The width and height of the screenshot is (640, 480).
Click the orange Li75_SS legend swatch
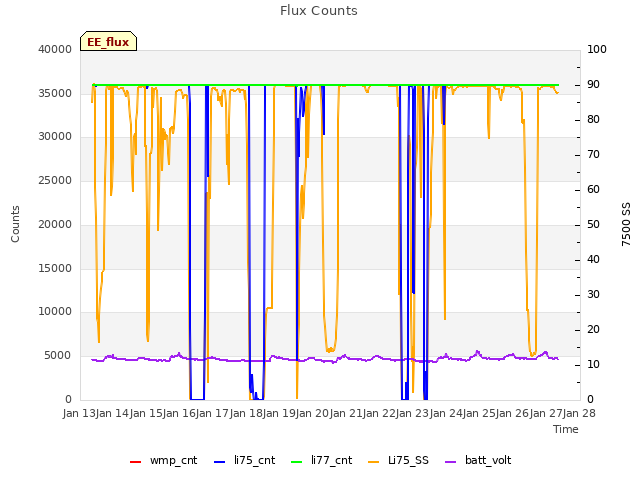tap(373, 462)
